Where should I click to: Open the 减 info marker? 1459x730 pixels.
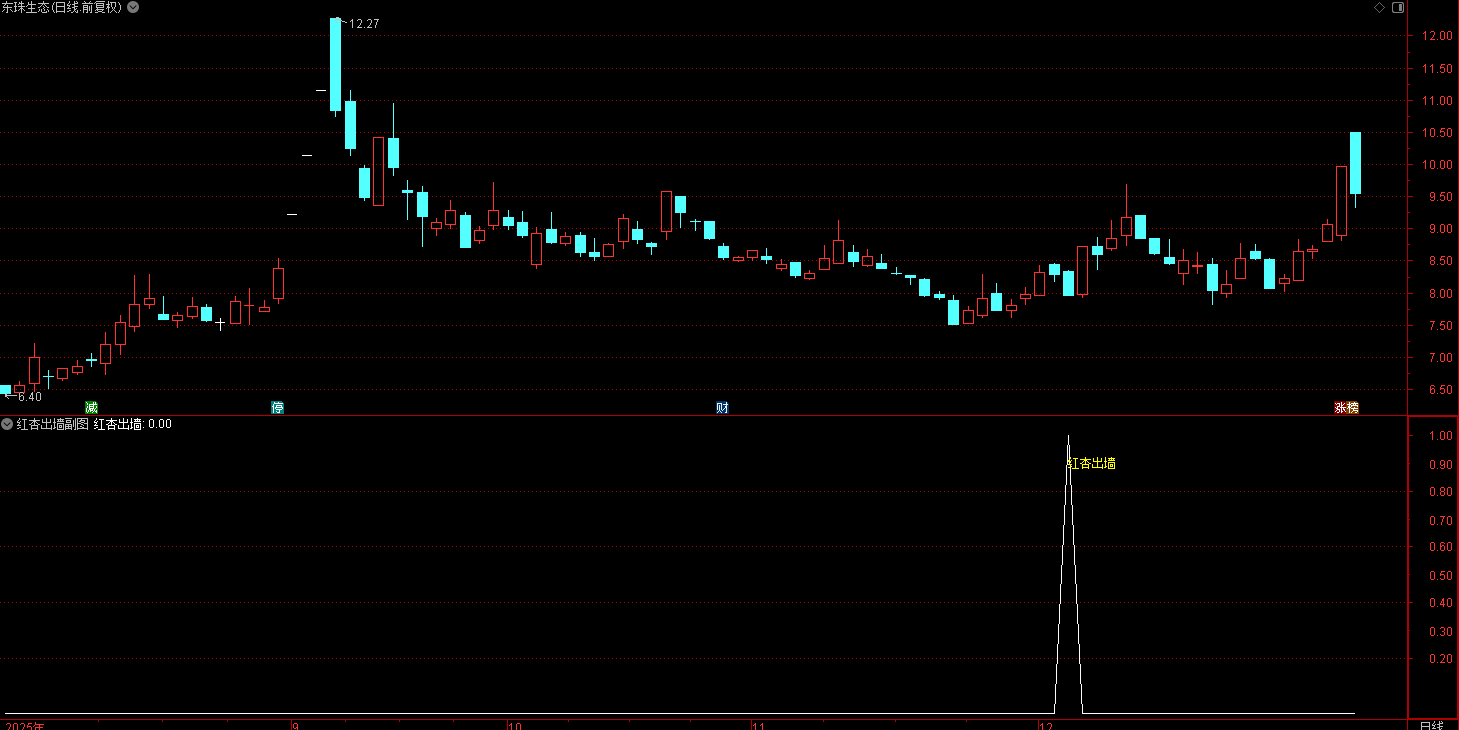[92, 407]
